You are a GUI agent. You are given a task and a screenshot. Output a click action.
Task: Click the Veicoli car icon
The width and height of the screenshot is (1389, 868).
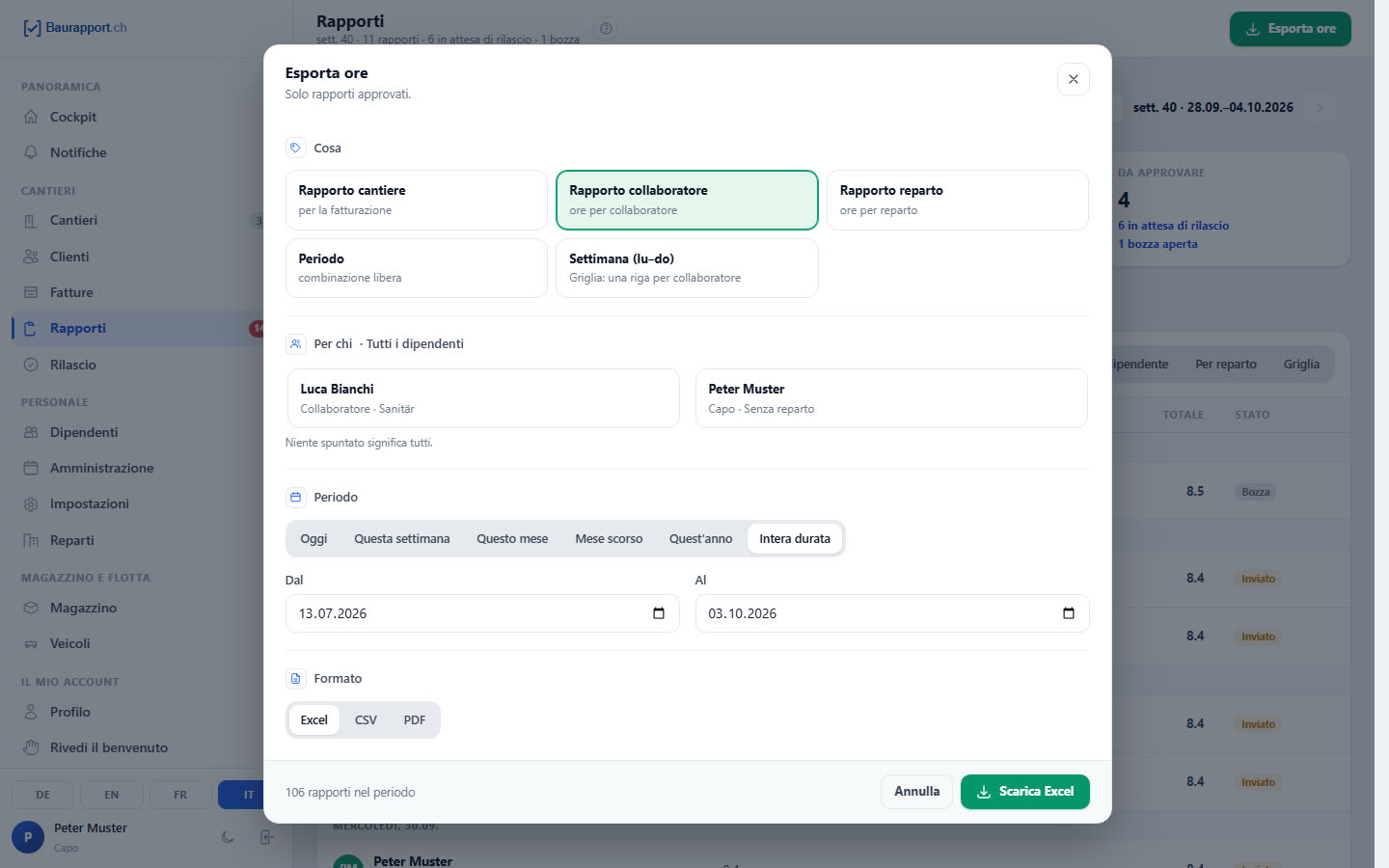click(x=31, y=643)
